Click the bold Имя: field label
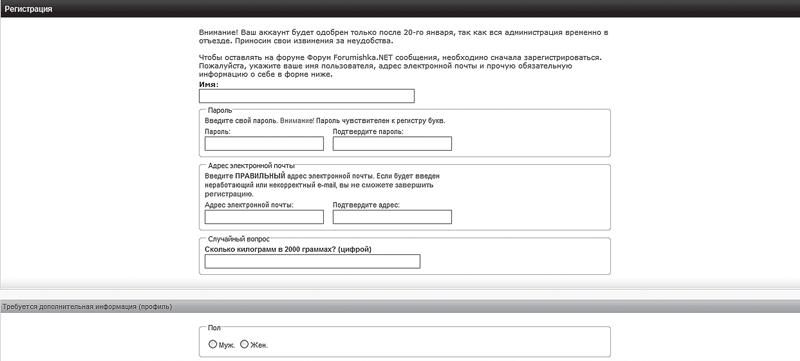 point(209,84)
